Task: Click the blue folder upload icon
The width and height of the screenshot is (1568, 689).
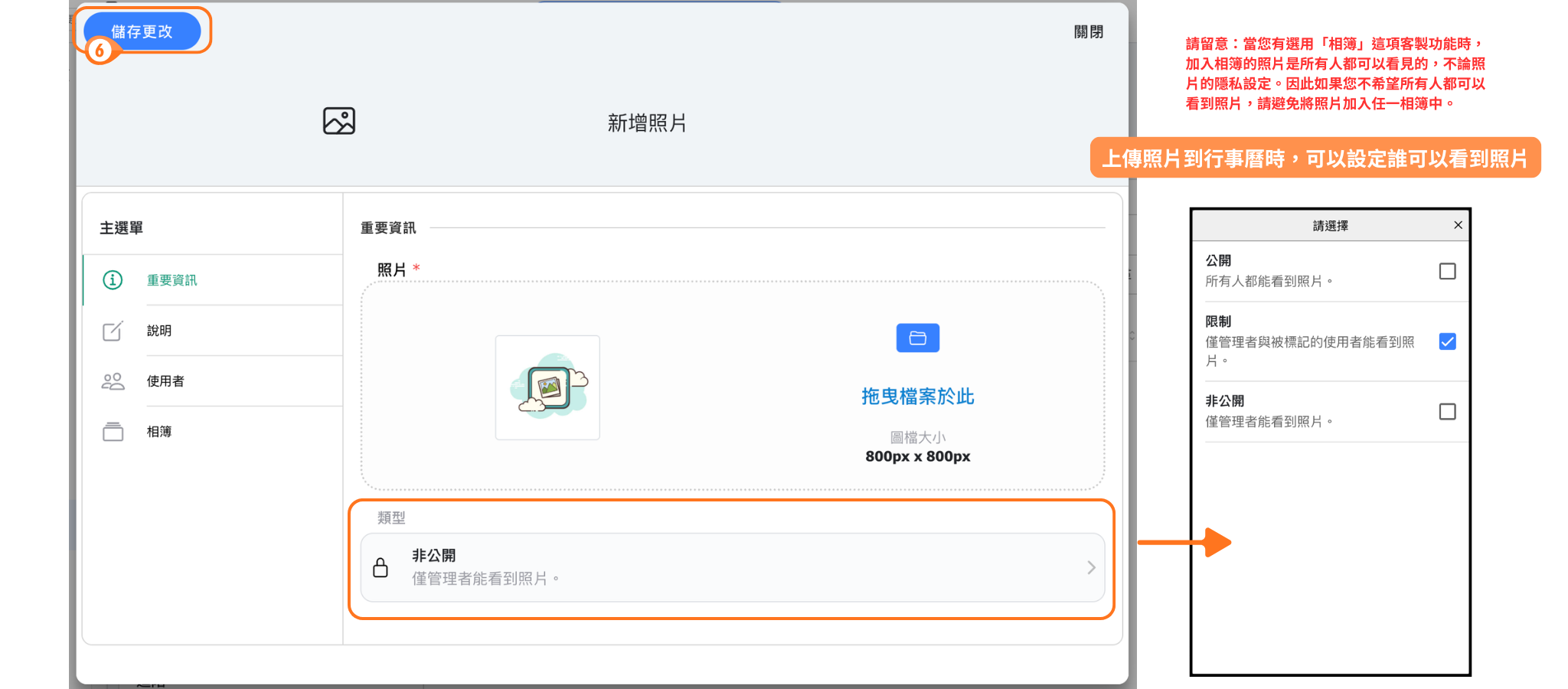Action: (917, 338)
